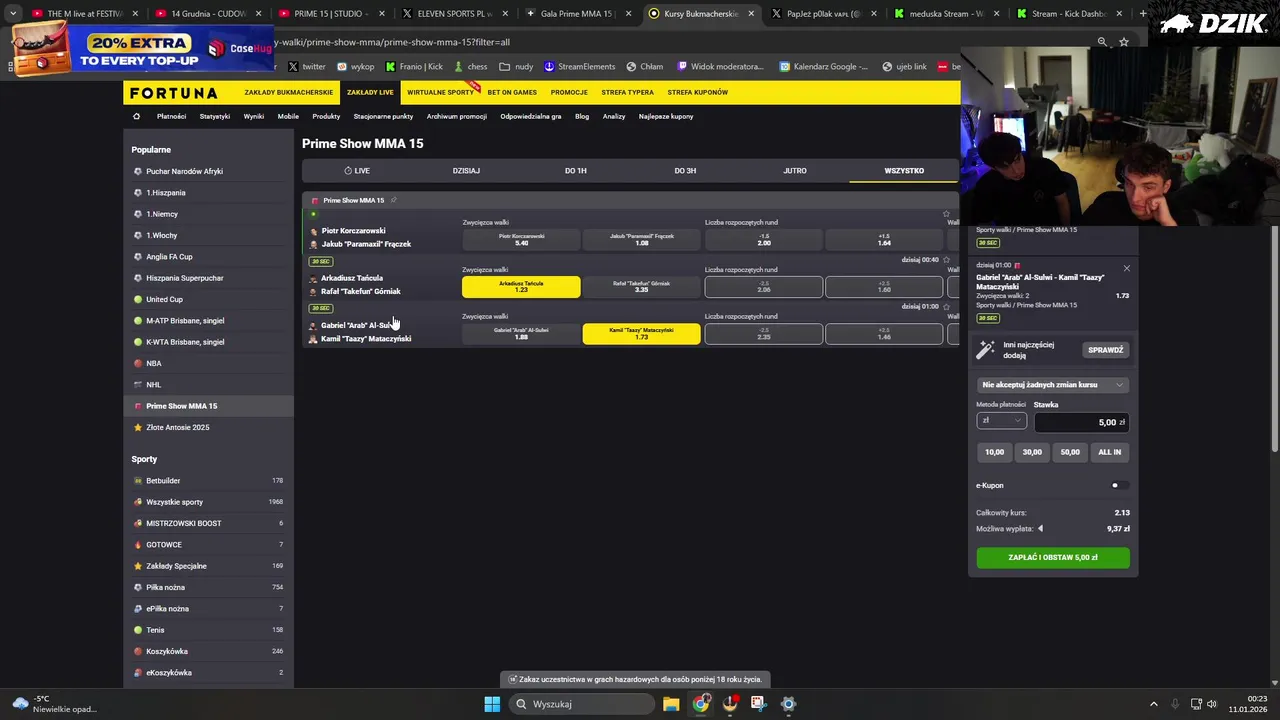Open the Windows Start menu
This screenshot has width=1280, height=720.
tap(492, 704)
